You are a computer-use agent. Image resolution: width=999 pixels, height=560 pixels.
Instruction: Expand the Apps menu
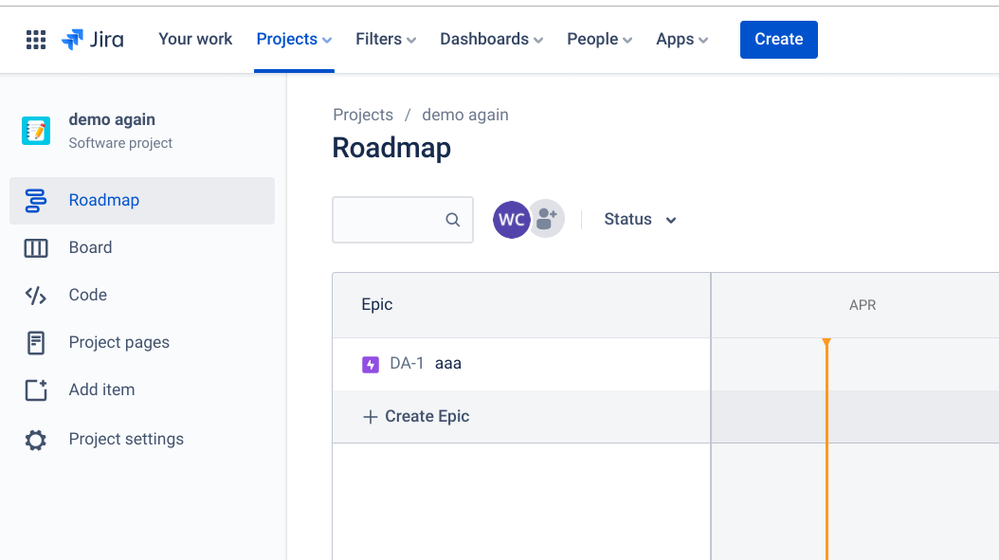click(x=682, y=39)
